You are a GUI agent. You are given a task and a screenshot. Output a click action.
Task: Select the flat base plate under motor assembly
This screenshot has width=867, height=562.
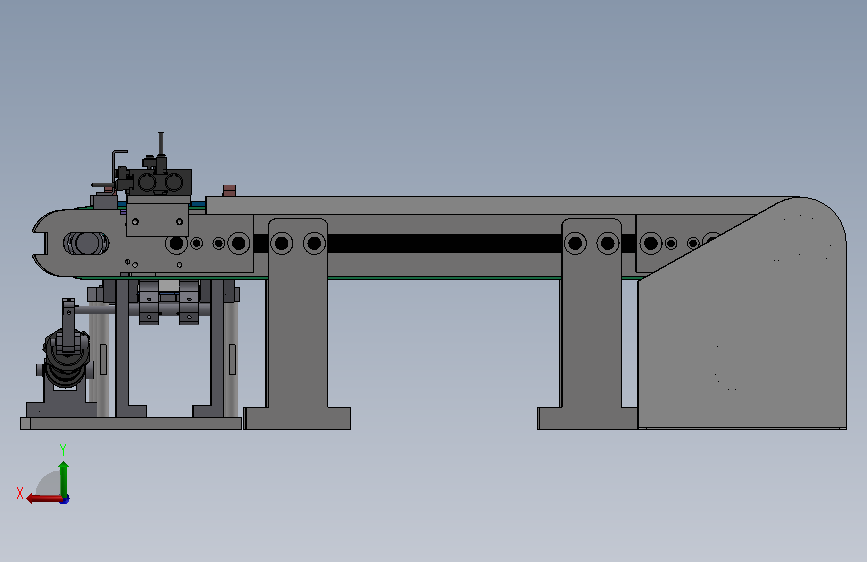131,423
